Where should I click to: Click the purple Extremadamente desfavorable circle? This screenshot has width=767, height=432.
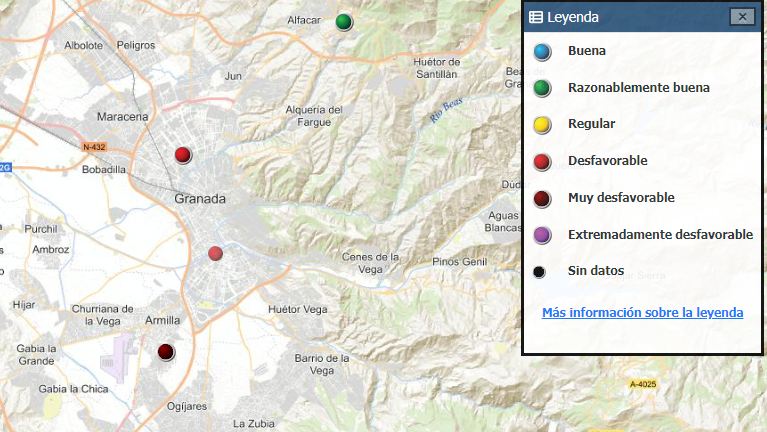541,235
